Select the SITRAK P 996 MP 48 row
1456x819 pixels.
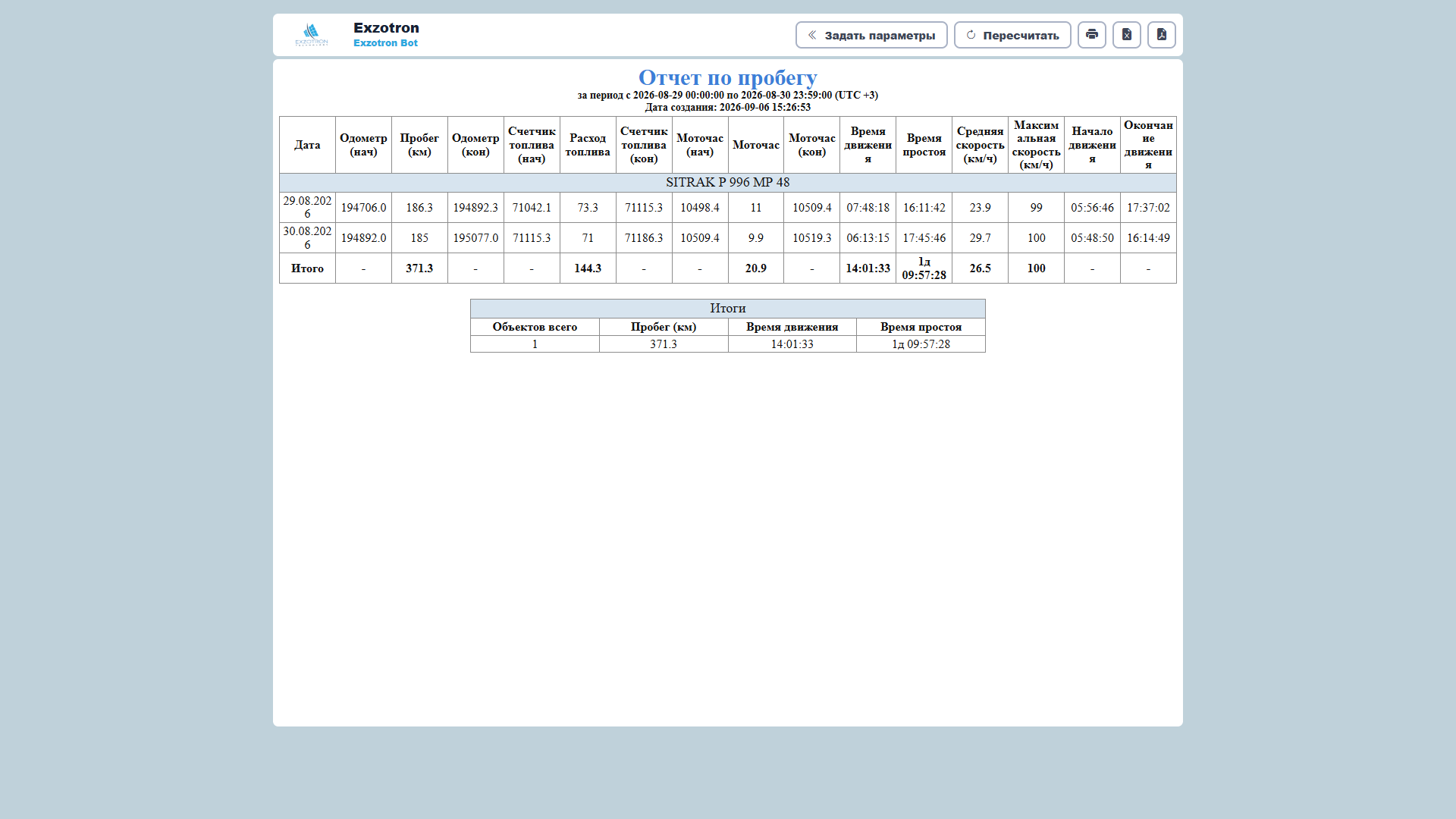[728, 183]
